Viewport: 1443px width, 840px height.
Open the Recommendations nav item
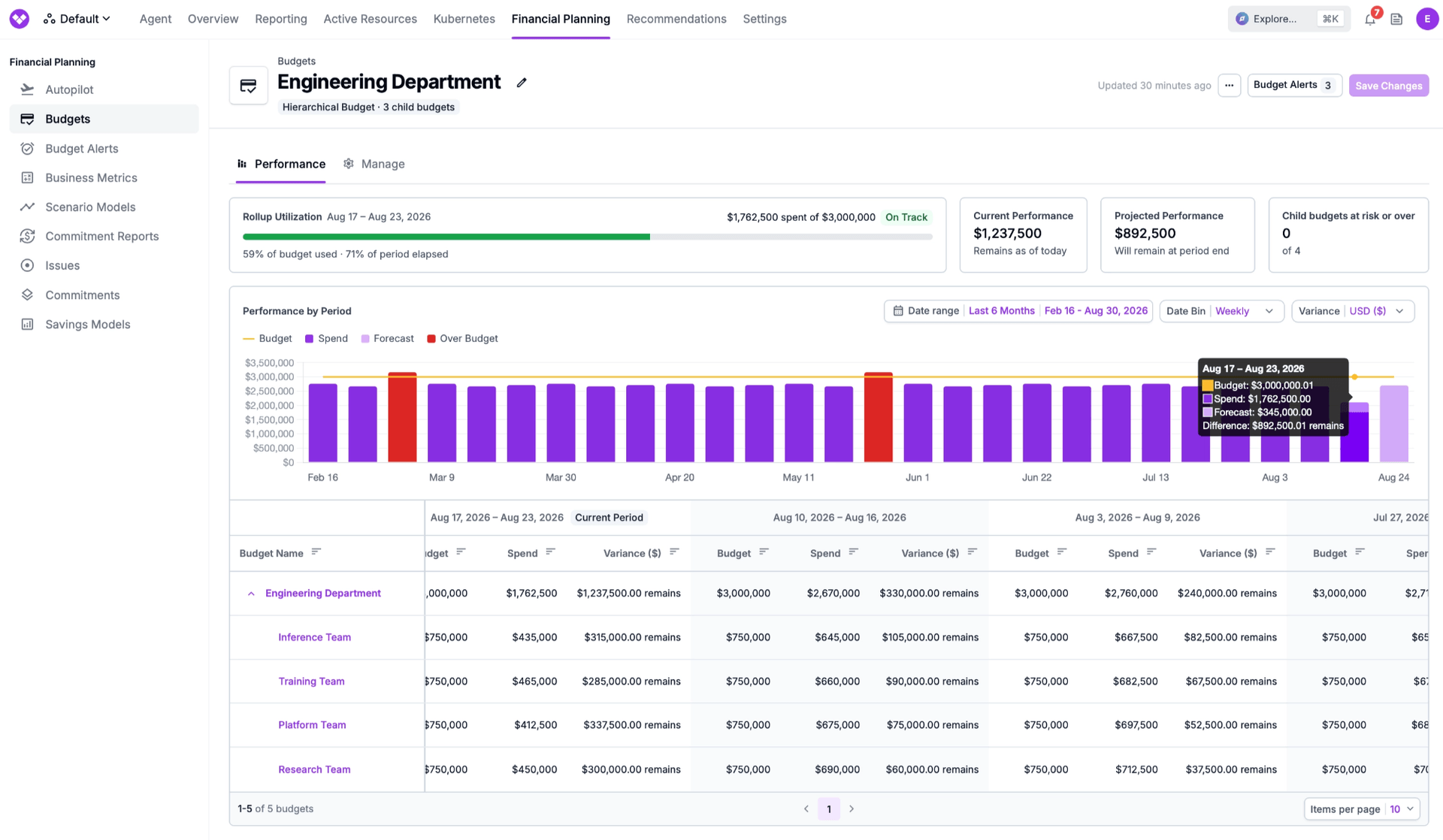pos(676,19)
